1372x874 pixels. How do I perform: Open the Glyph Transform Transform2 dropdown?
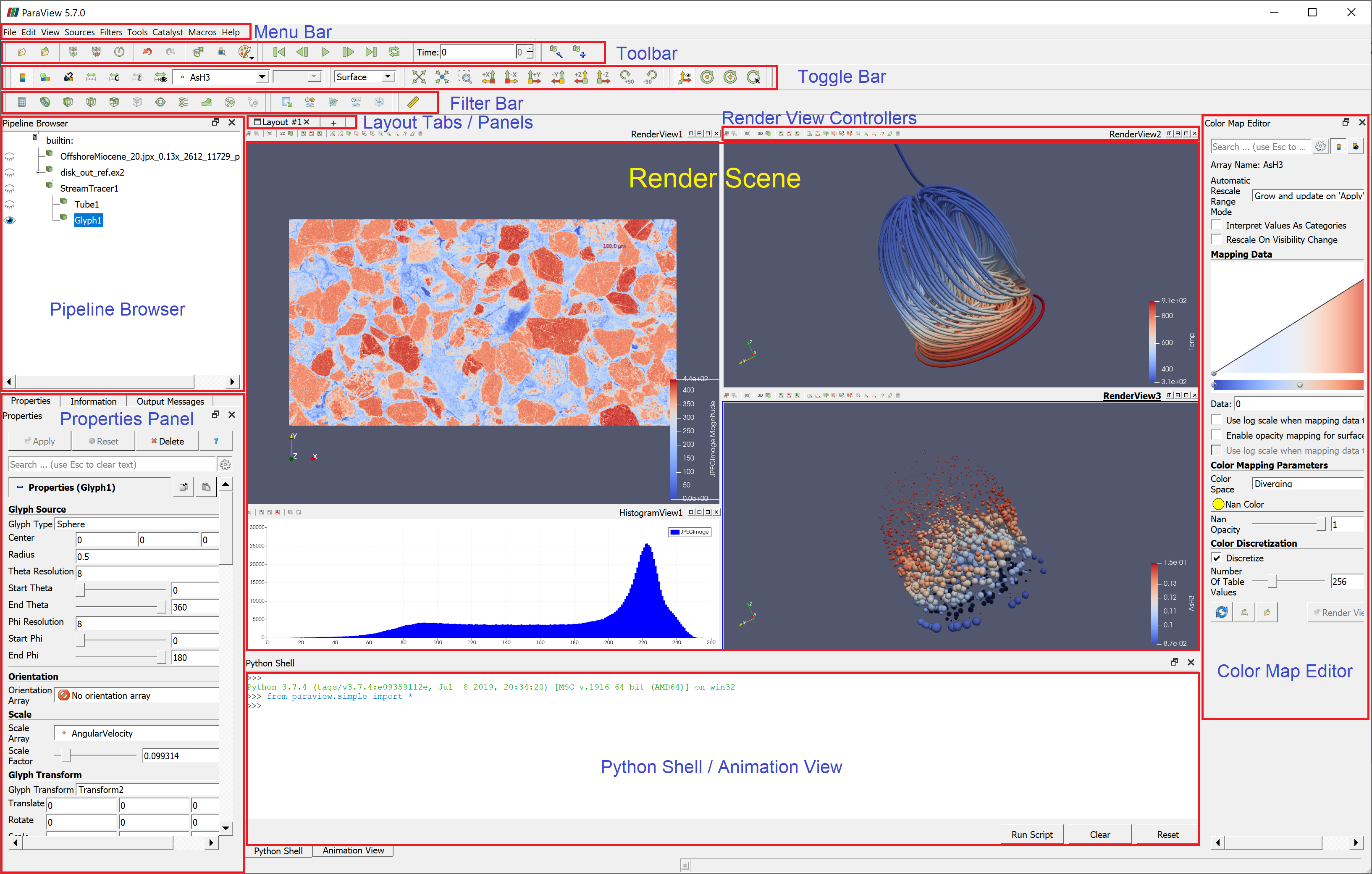coord(148,790)
